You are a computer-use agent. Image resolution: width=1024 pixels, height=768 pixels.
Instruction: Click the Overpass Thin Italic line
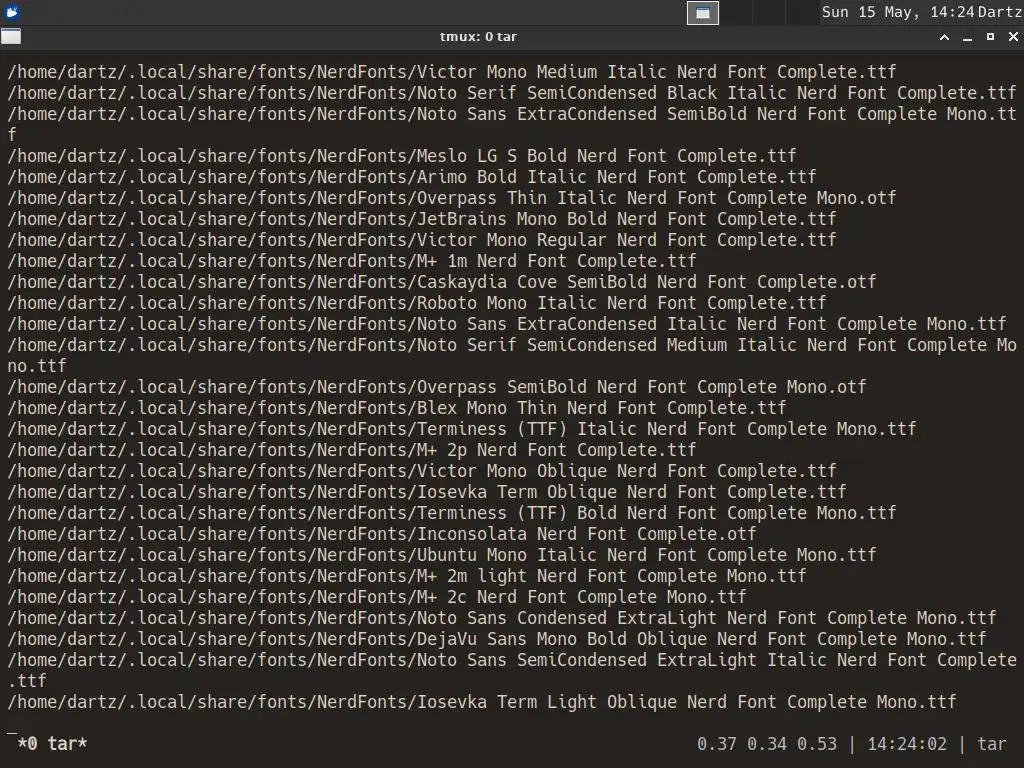pos(452,197)
